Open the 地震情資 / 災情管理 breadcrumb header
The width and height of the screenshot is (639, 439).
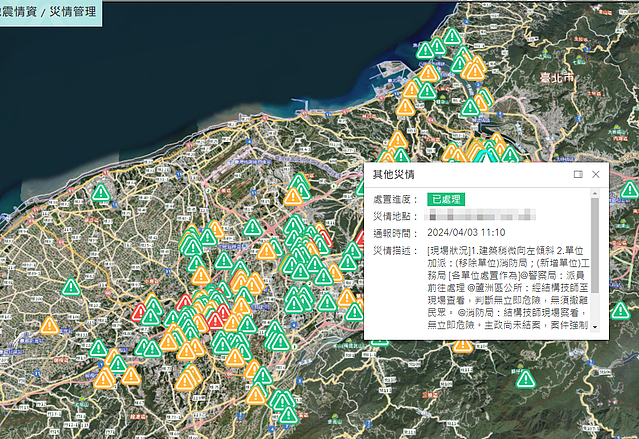click(x=49, y=11)
